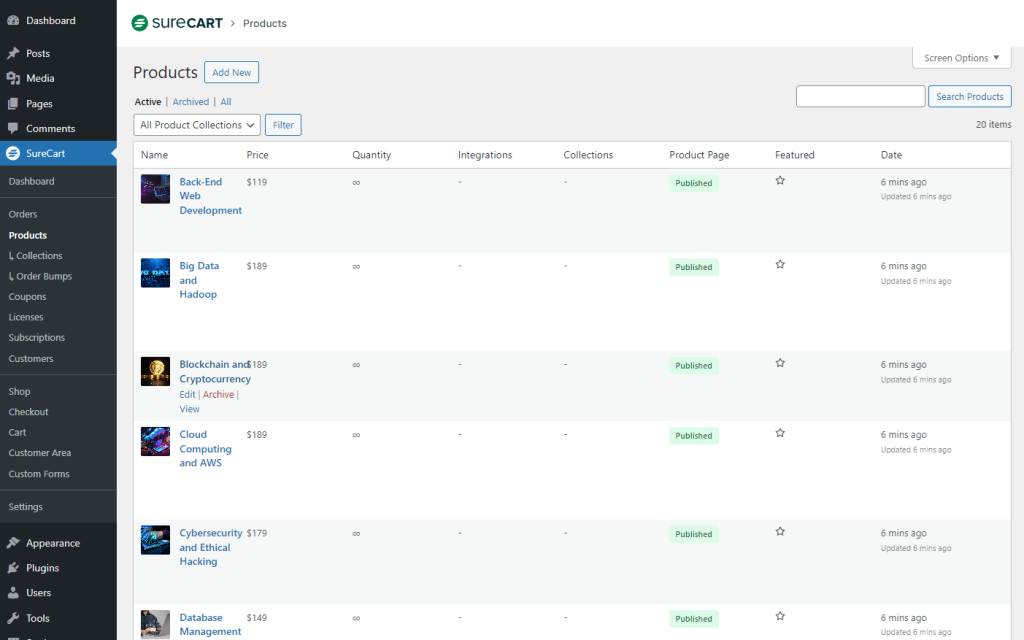This screenshot has width=1024, height=640.
Task: Open the All Product Collections dropdown
Action: (x=196, y=125)
